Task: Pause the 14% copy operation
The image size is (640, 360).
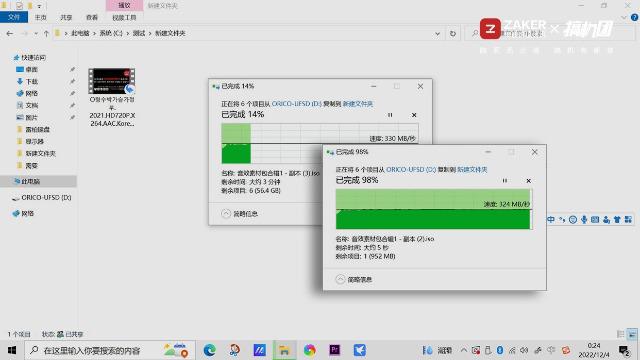Action: click(x=390, y=115)
